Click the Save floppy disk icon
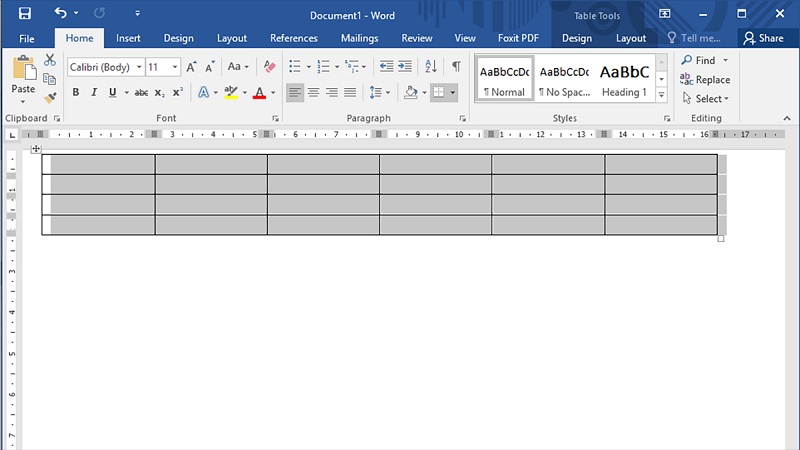The image size is (800, 450). pyautogui.click(x=24, y=13)
